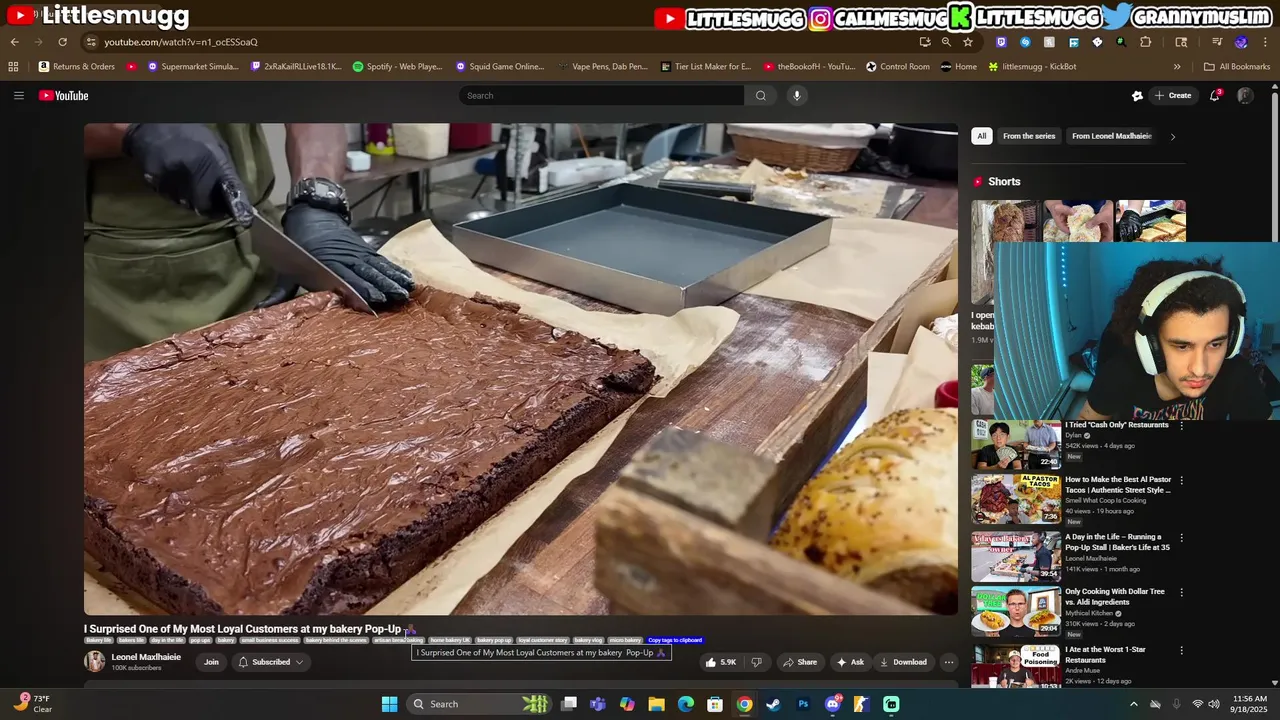
Task: Click the video player to pause
Action: [x=521, y=369]
